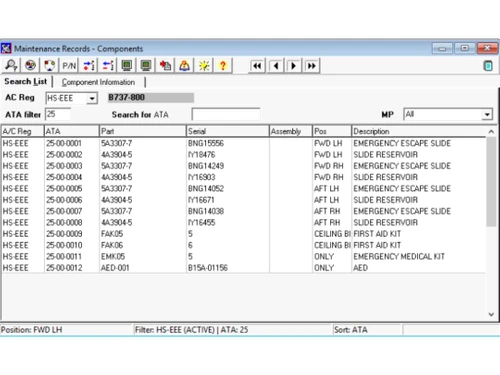Open help with the question mark icon

point(223,65)
